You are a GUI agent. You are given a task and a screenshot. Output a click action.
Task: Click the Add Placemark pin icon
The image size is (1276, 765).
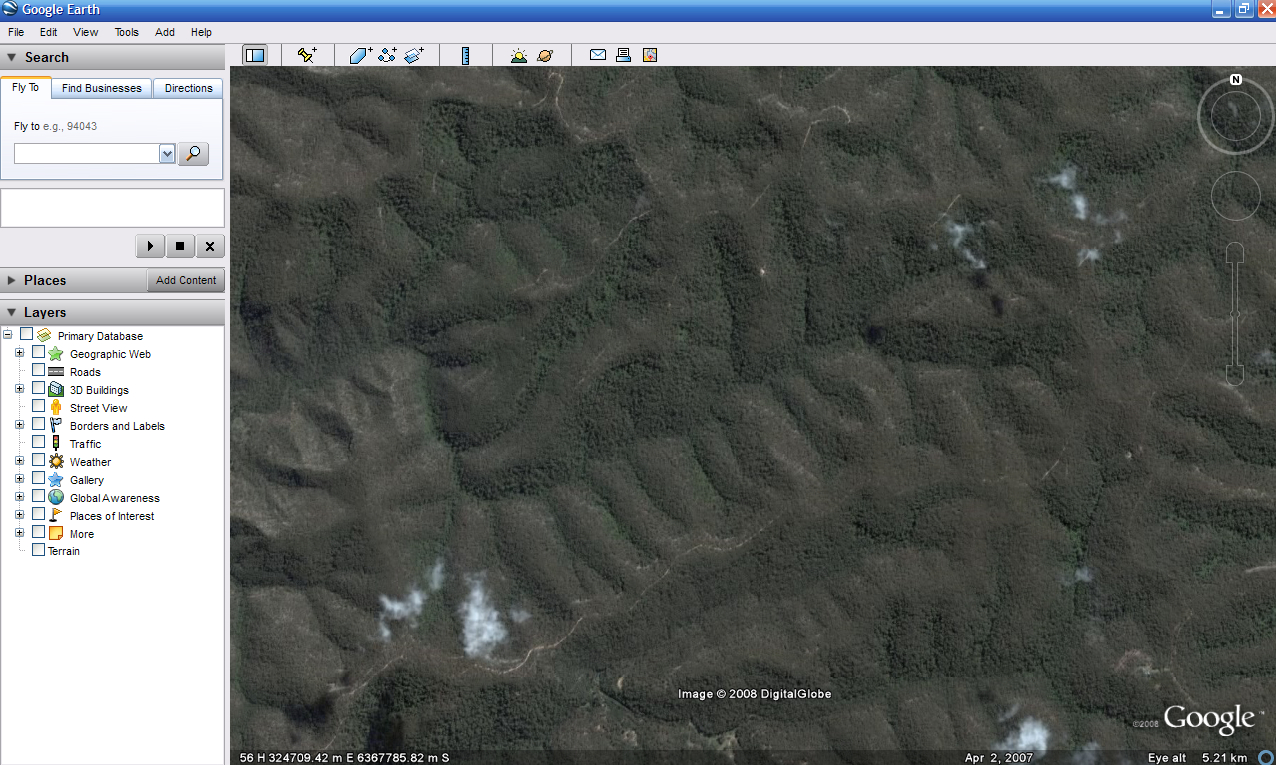[307, 56]
